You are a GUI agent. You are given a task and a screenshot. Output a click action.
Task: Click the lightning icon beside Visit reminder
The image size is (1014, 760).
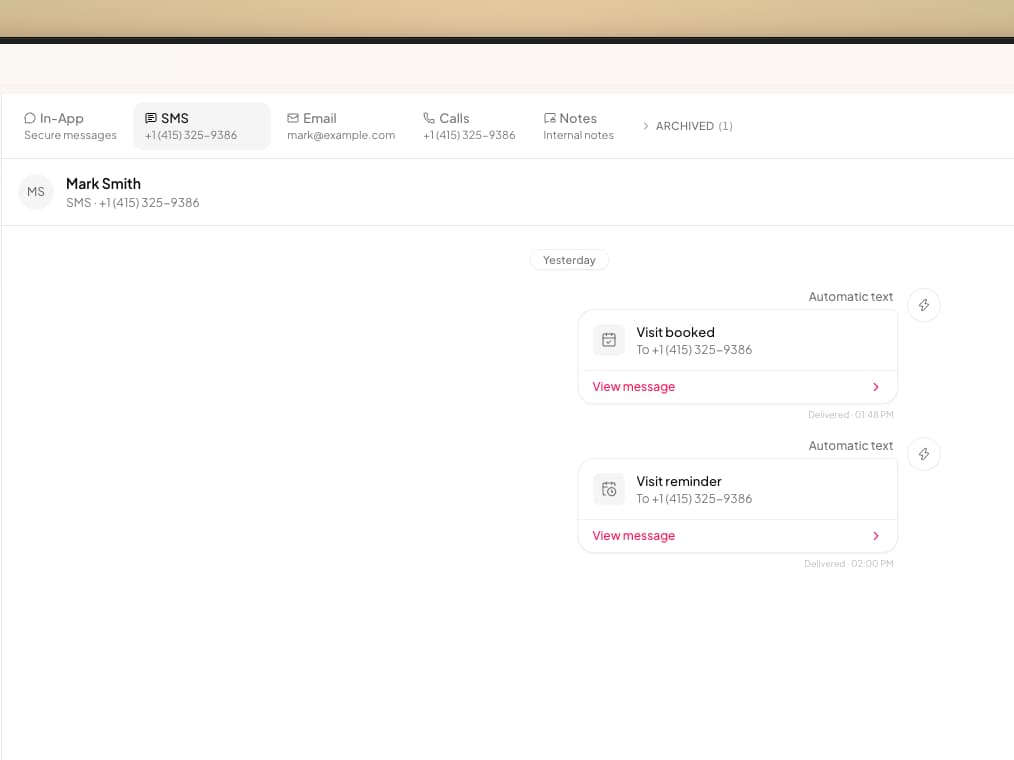pos(923,454)
